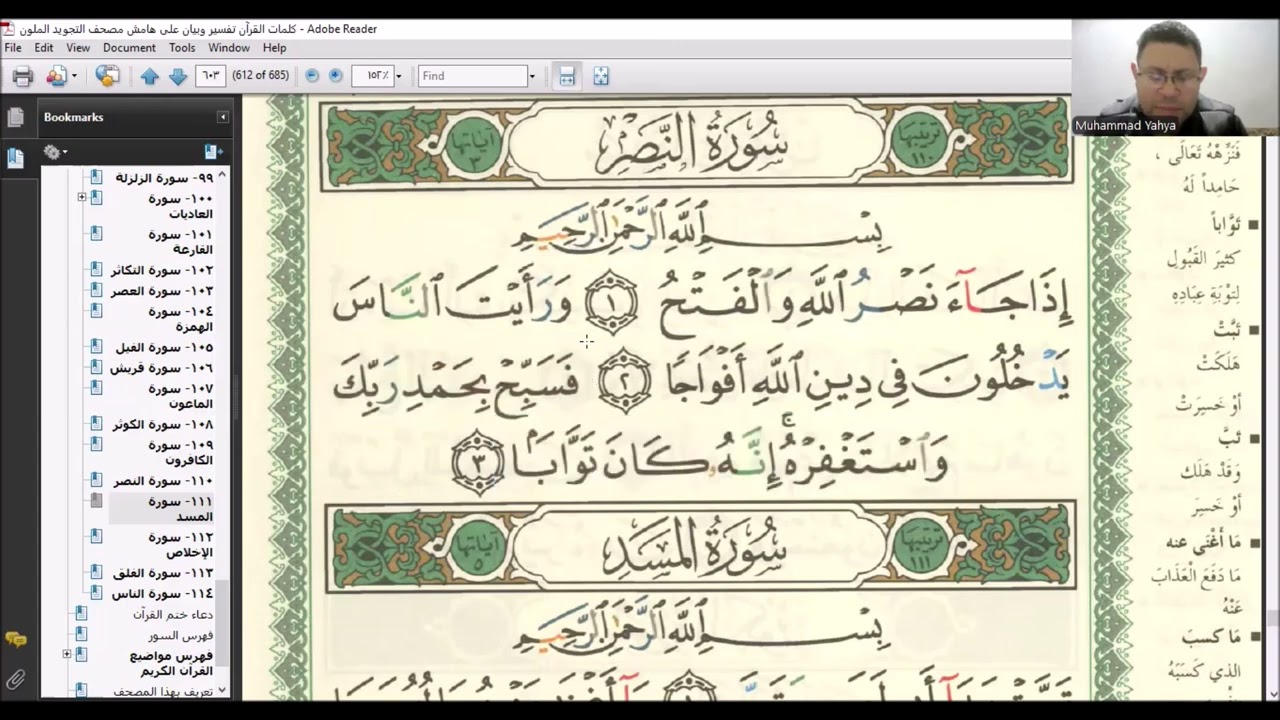Image resolution: width=1280 pixels, height=720 pixels.
Task: Click bookmark icon beside سورة قريش
Action: (96, 368)
